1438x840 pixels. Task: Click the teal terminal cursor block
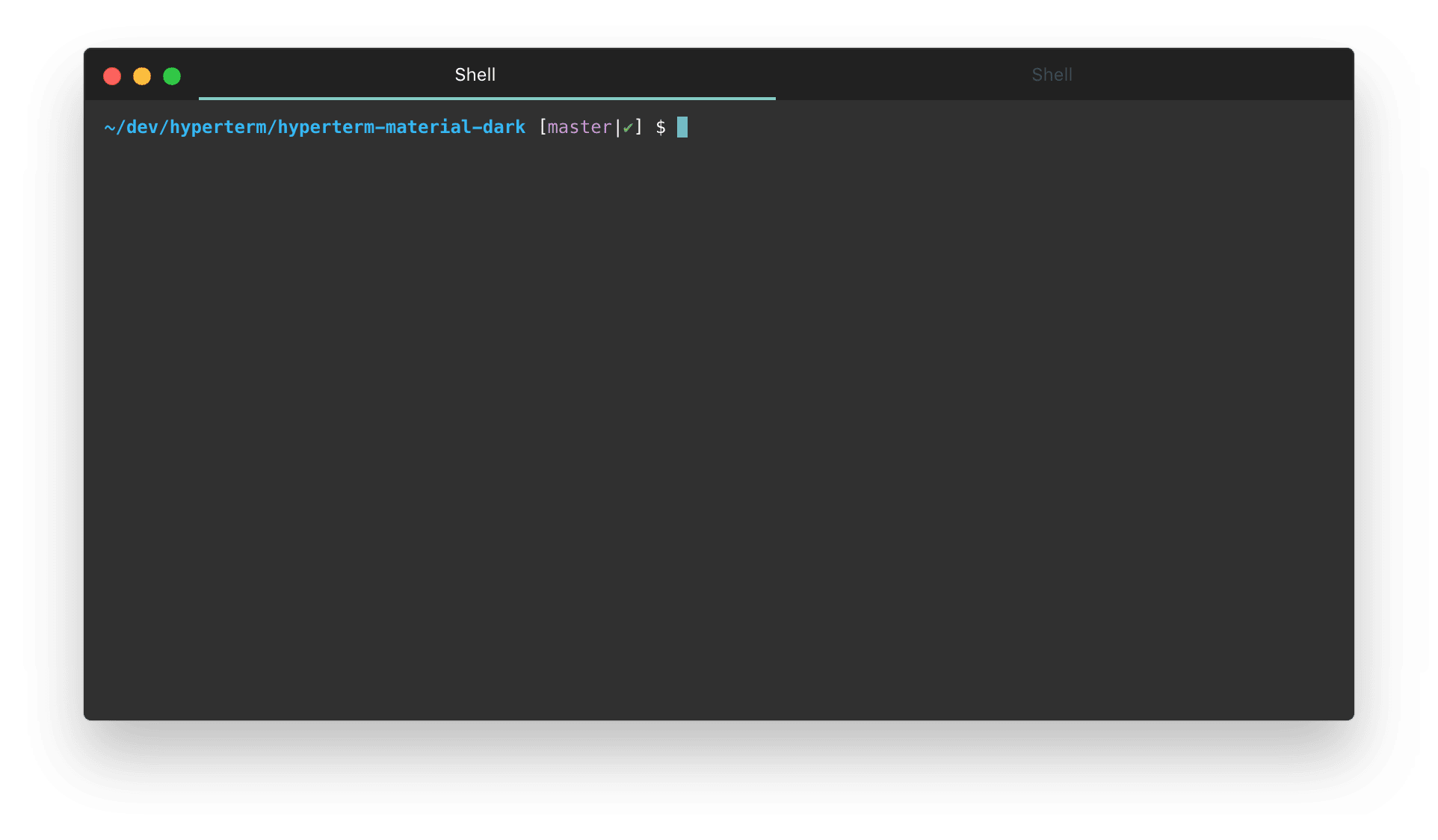coord(682,127)
